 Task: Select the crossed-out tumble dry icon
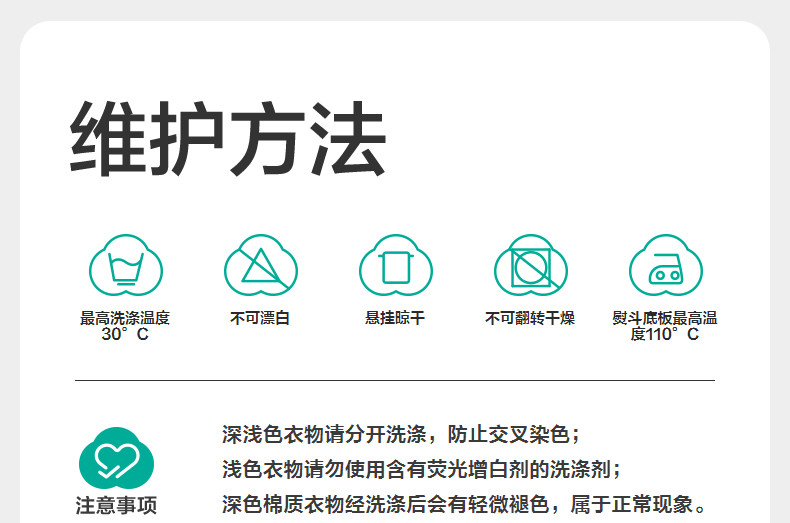tap(530, 266)
